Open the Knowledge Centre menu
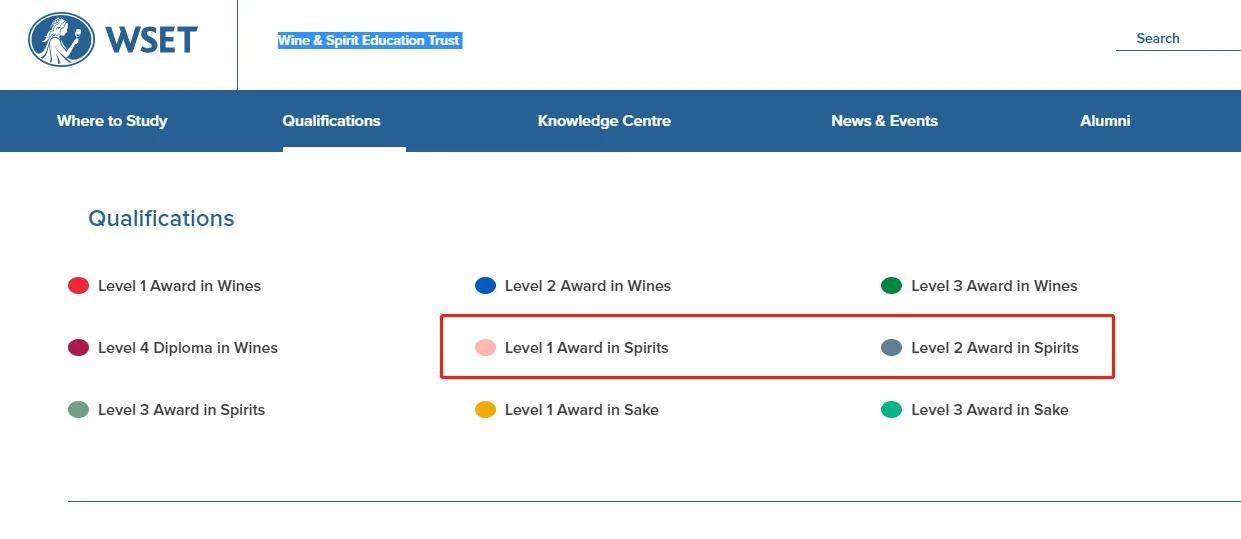This screenshot has height=539, width=1241. coord(604,121)
